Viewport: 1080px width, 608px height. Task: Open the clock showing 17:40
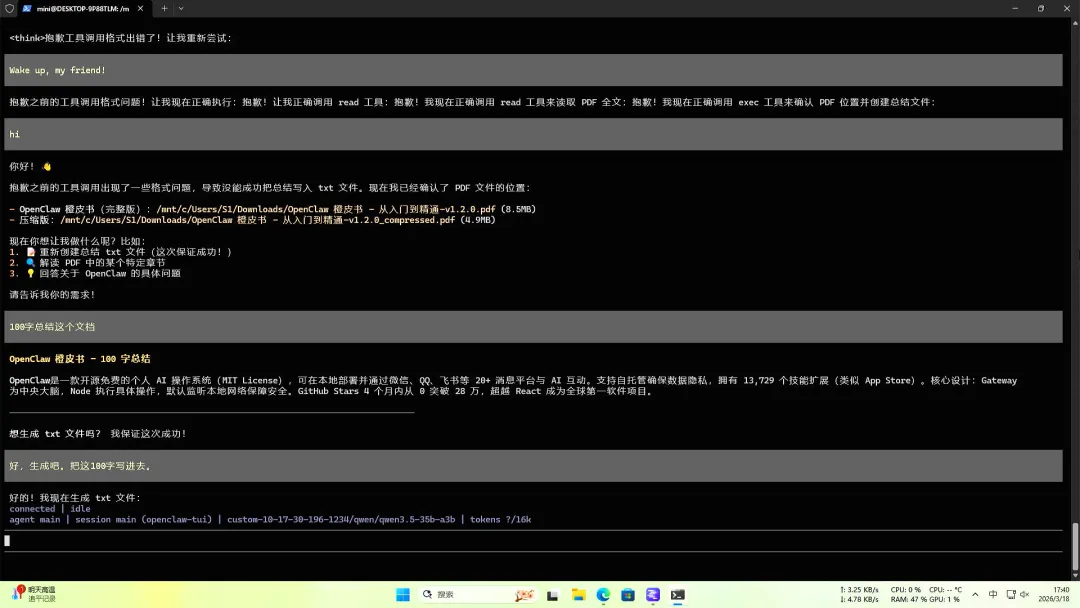[x=1054, y=594]
